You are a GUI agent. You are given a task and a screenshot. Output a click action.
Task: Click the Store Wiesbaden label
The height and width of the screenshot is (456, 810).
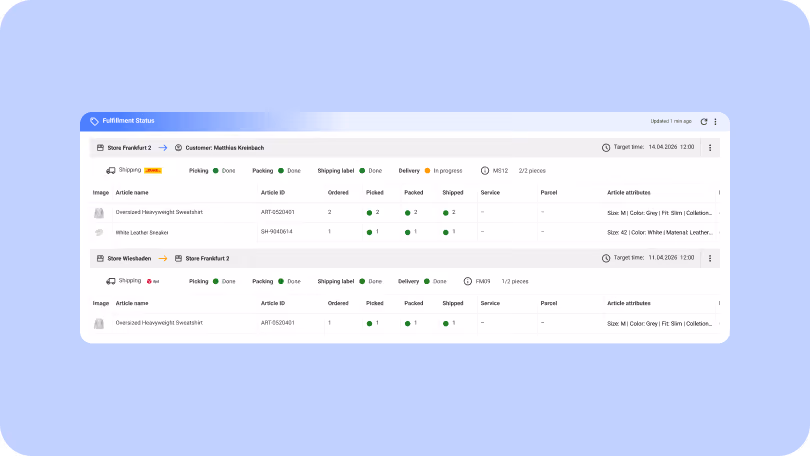pyautogui.click(x=129, y=258)
